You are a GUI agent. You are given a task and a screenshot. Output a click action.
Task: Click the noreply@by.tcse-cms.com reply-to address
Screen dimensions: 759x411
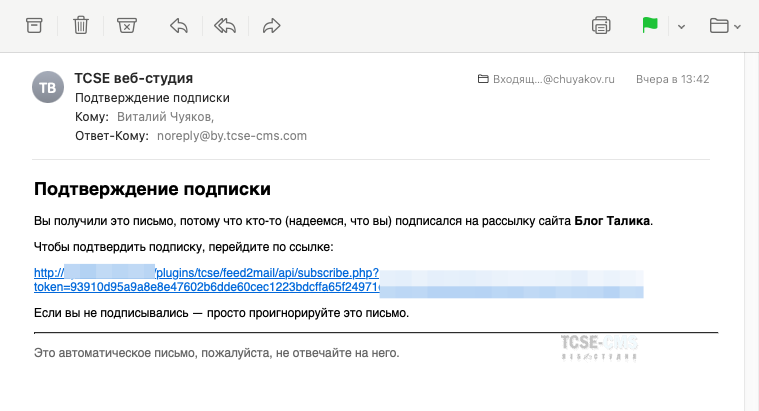pyautogui.click(x=231, y=135)
